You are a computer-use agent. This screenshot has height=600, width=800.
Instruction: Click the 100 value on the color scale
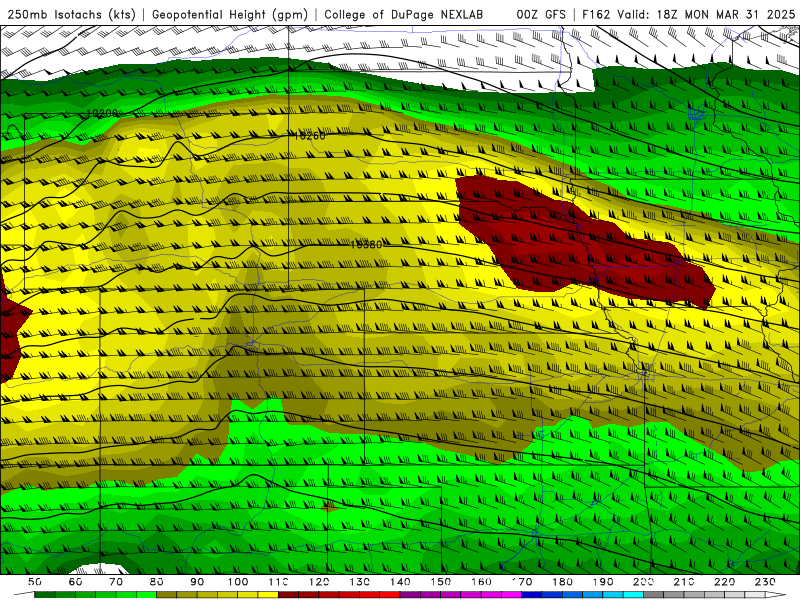[x=238, y=582]
